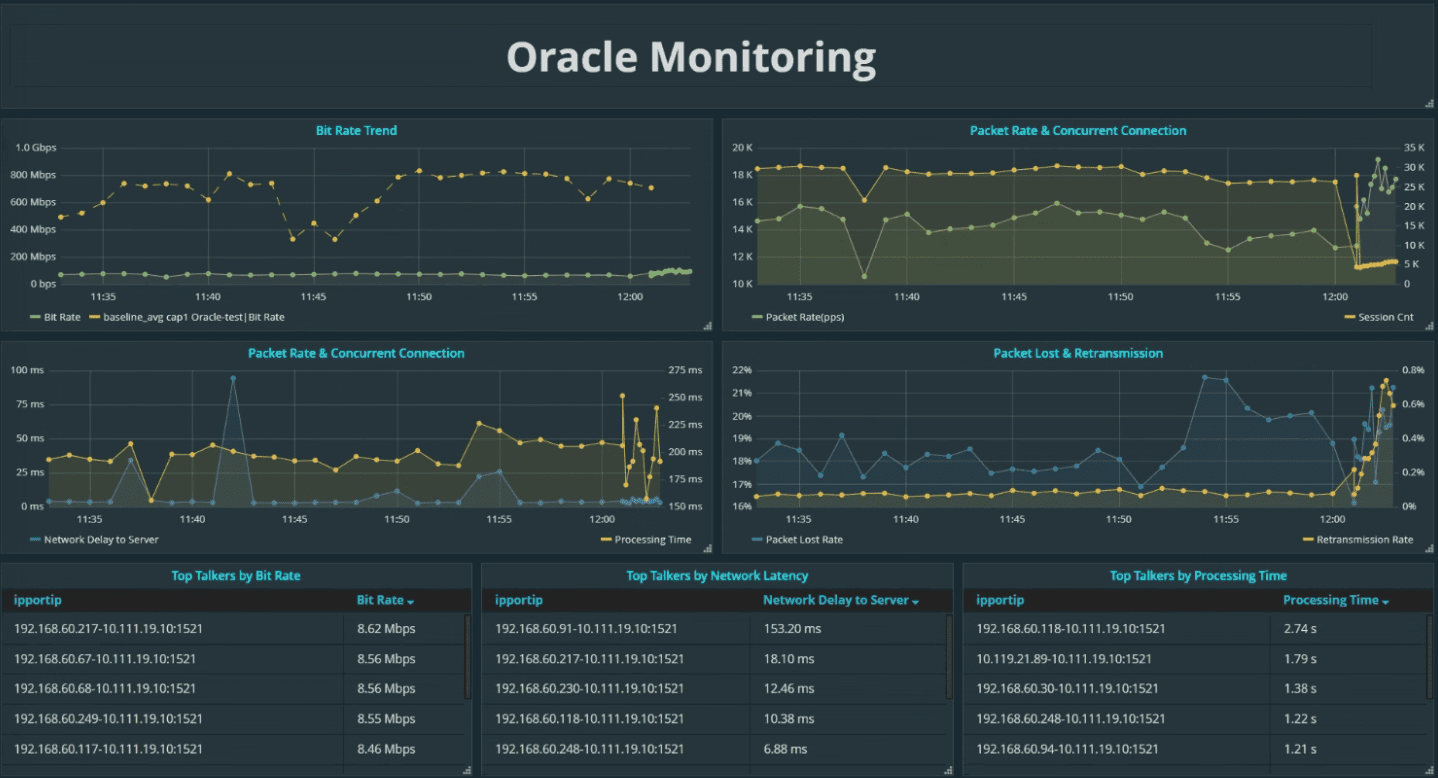Open the Bit Rate Trend panel title menu
The height and width of the screenshot is (778, 1438).
pyautogui.click(x=356, y=130)
